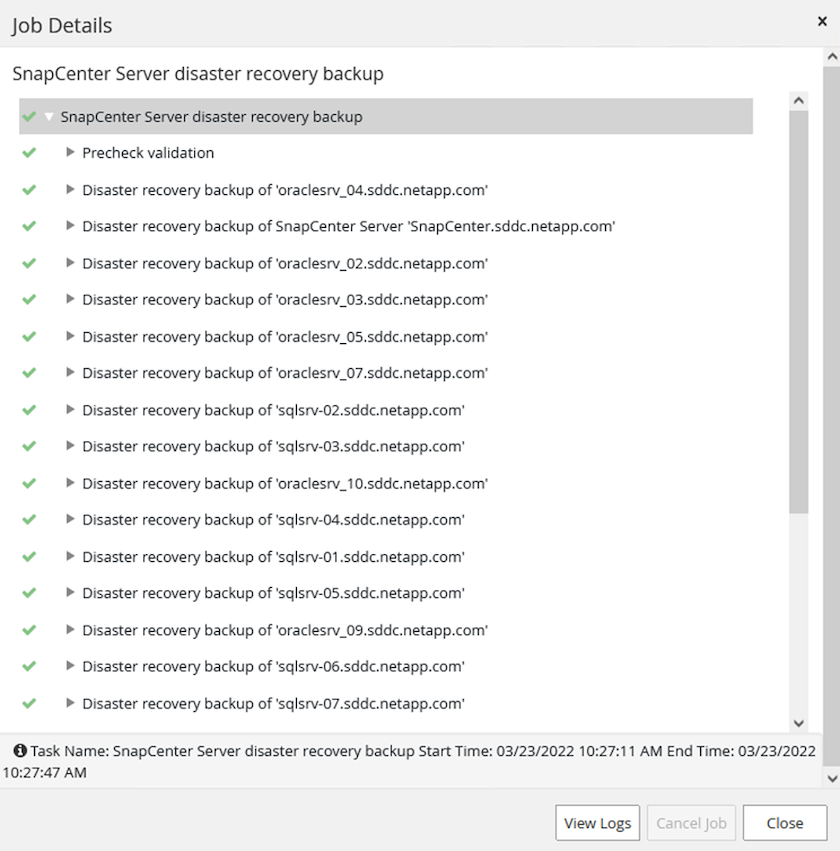Click green checkmark for oraclesrv_09 backup row

29,630
